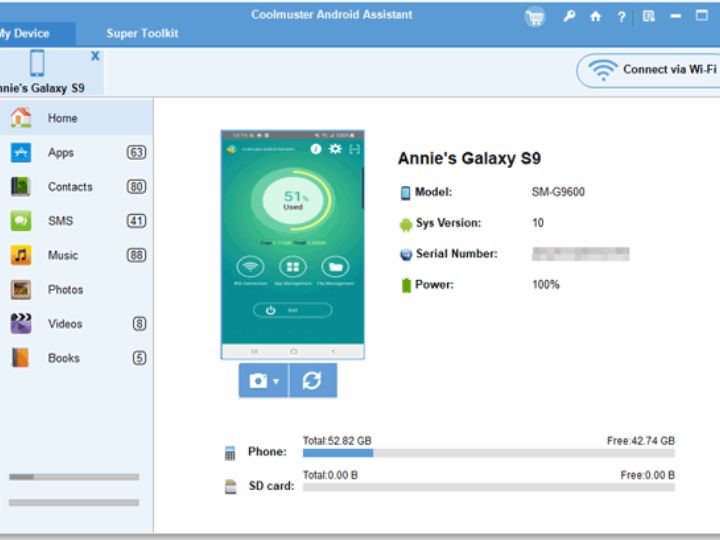The width and height of the screenshot is (720, 540).
Task: Open the help question mark icon
Action: (621, 17)
